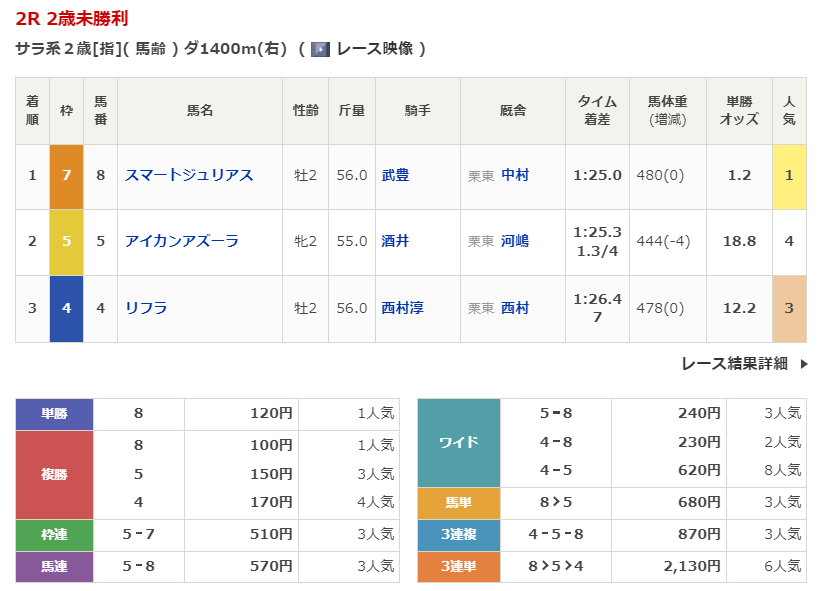Click the 2R 2歳未勝利 race title

pos(72,19)
